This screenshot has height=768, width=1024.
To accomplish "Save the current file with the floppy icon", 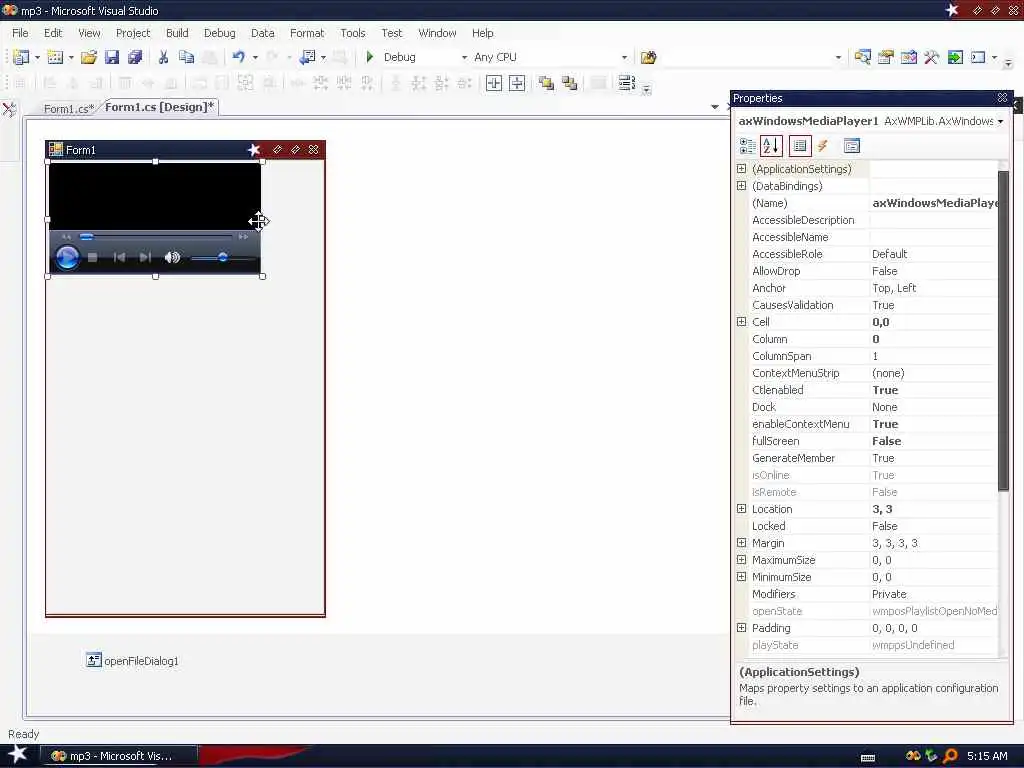I will click(x=112, y=57).
